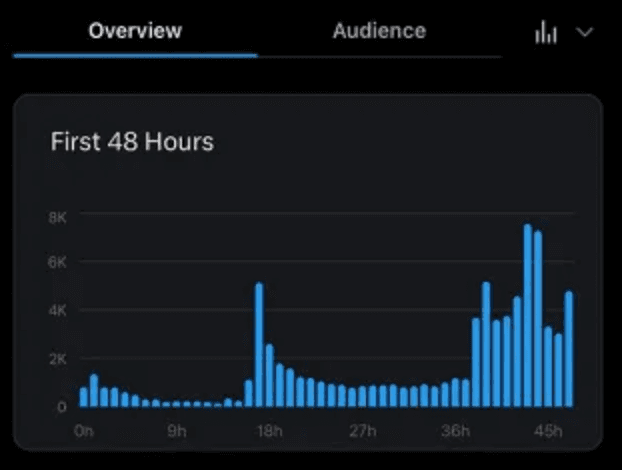
Task: Click the 45h label on the x-axis
Action: 548,432
